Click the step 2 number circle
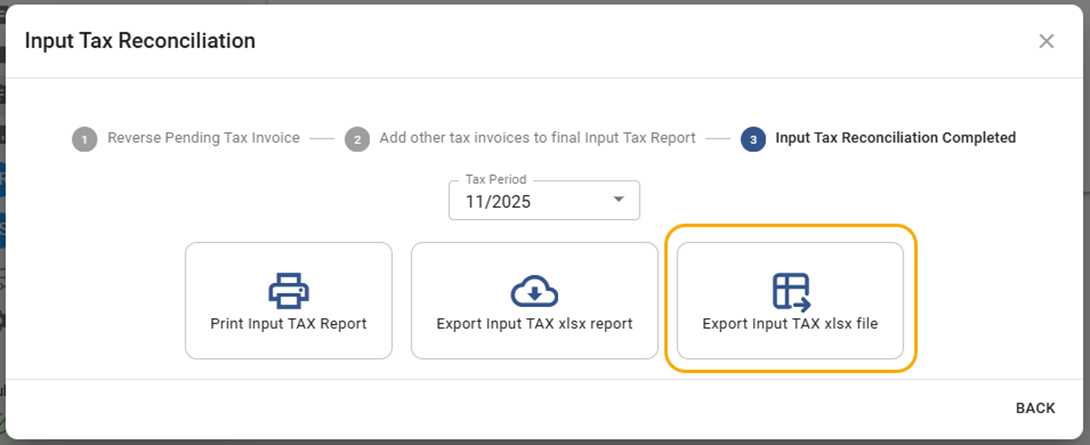 click(357, 139)
